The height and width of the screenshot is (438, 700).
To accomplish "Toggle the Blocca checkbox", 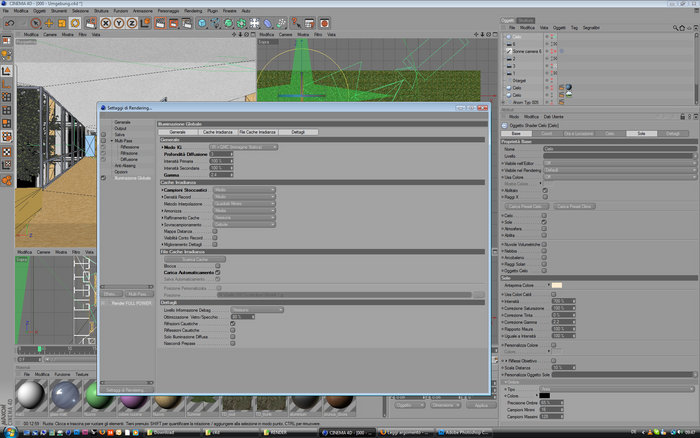I will coord(218,266).
